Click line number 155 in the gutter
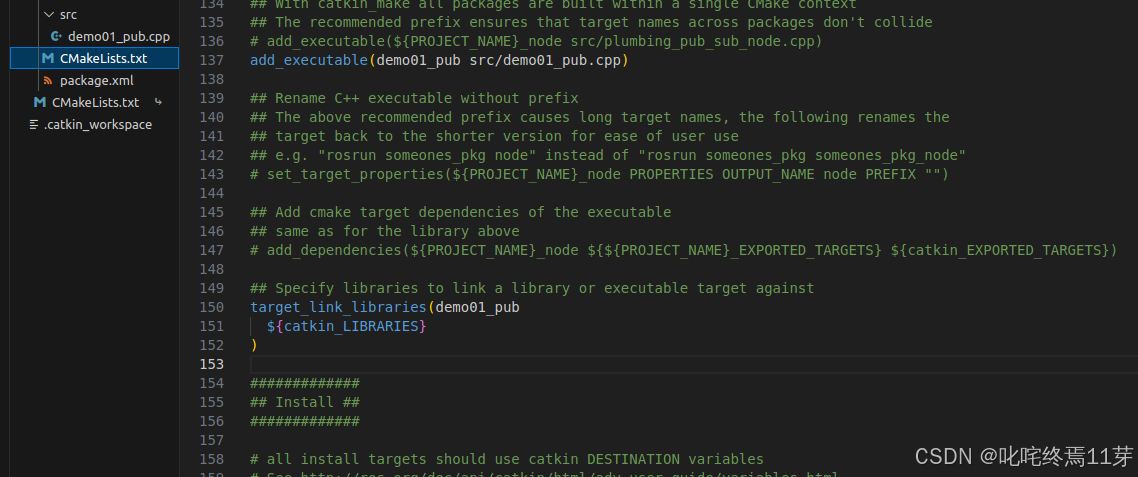This screenshot has width=1138, height=477. (210, 401)
